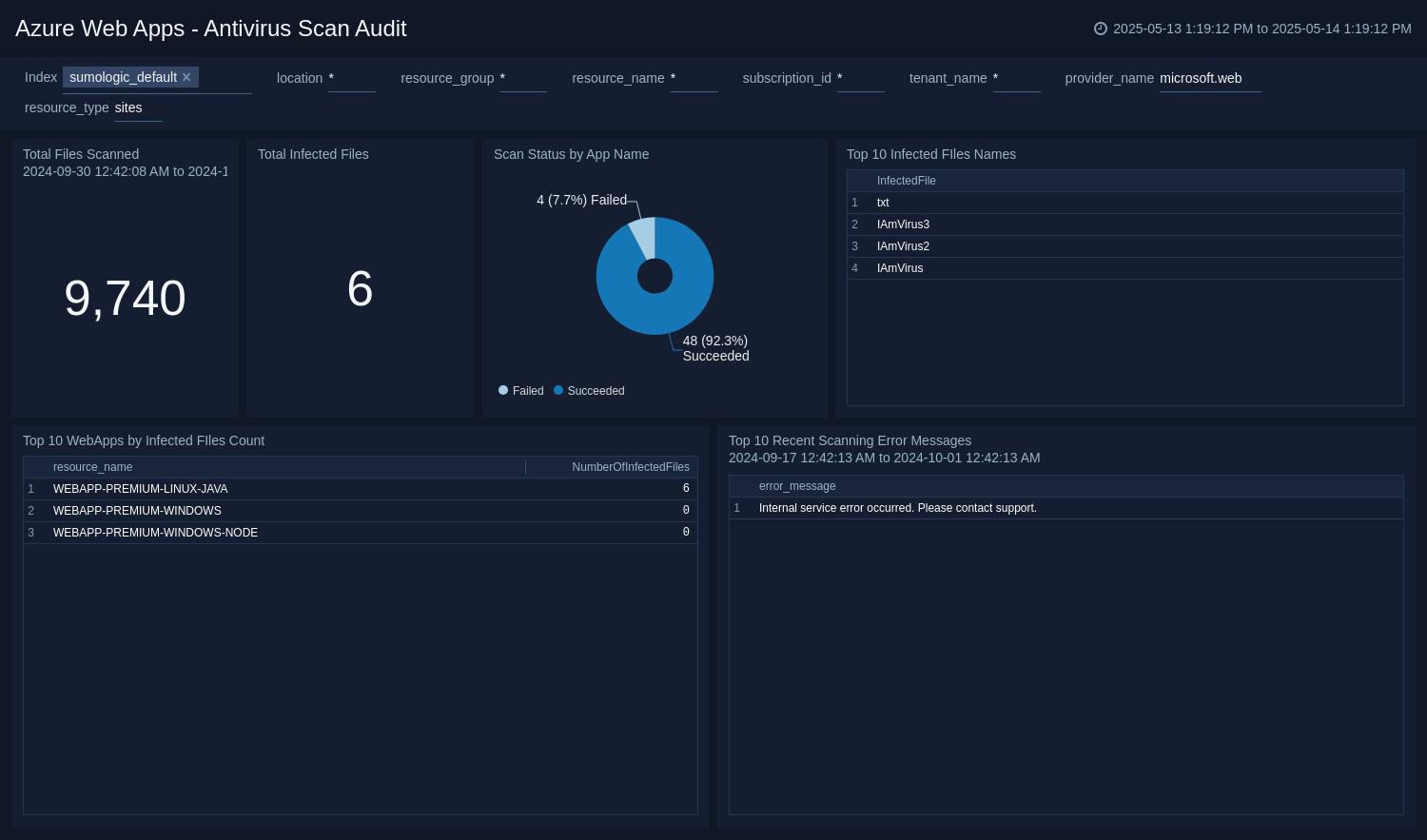Edit the resource_type sites field

coord(139,107)
